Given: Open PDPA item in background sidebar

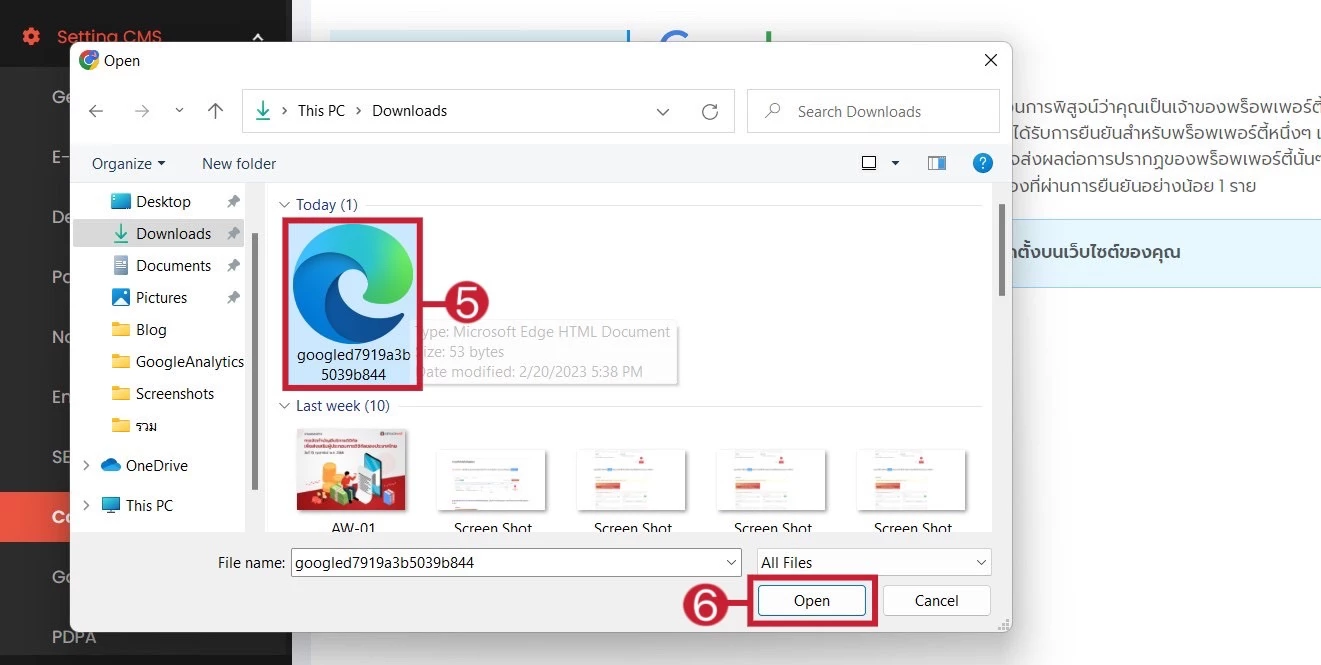Looking at the screenshot, I should pos(74,636).
